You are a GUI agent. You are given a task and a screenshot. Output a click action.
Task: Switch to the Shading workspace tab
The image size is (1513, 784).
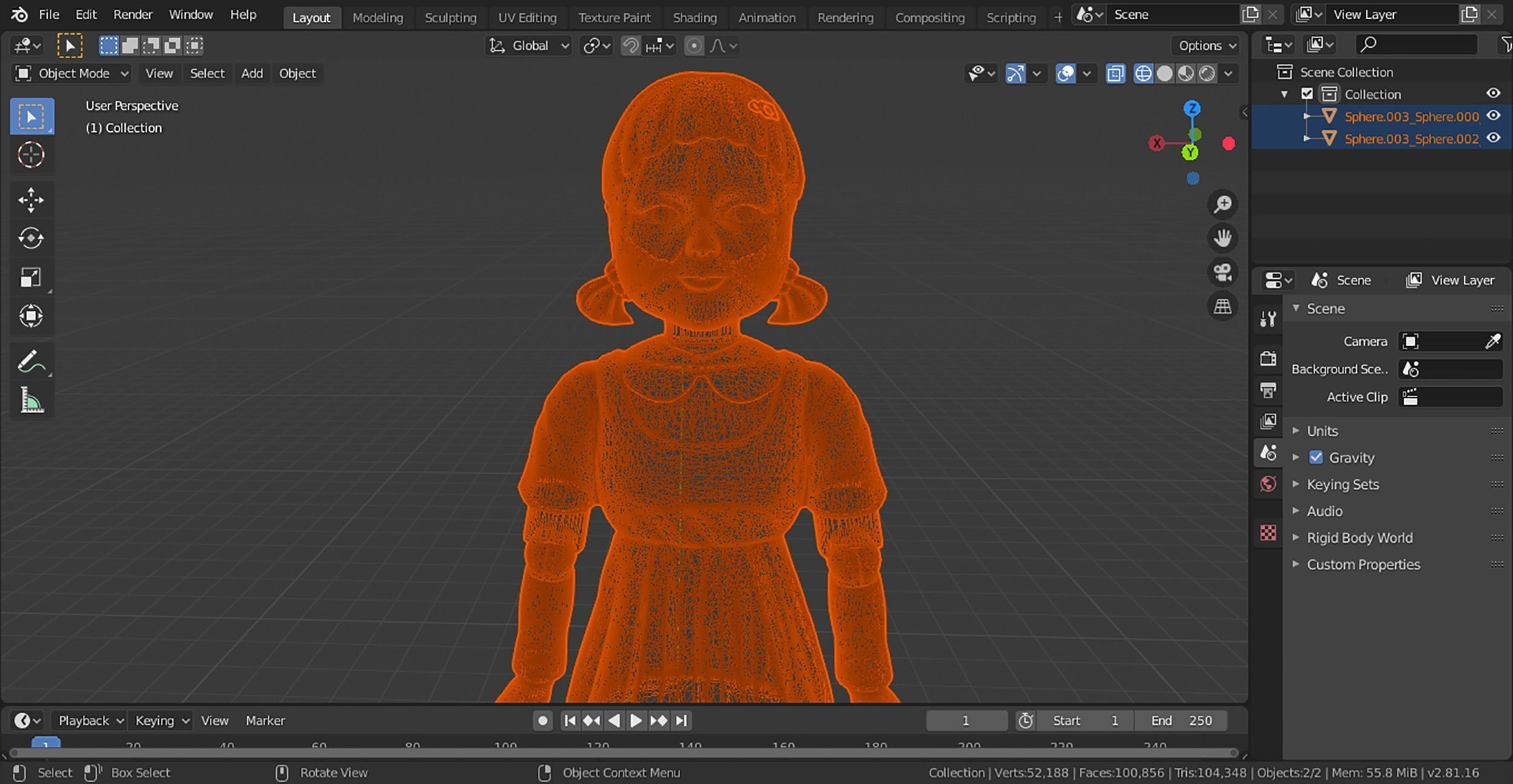click(x=695, y=18)
